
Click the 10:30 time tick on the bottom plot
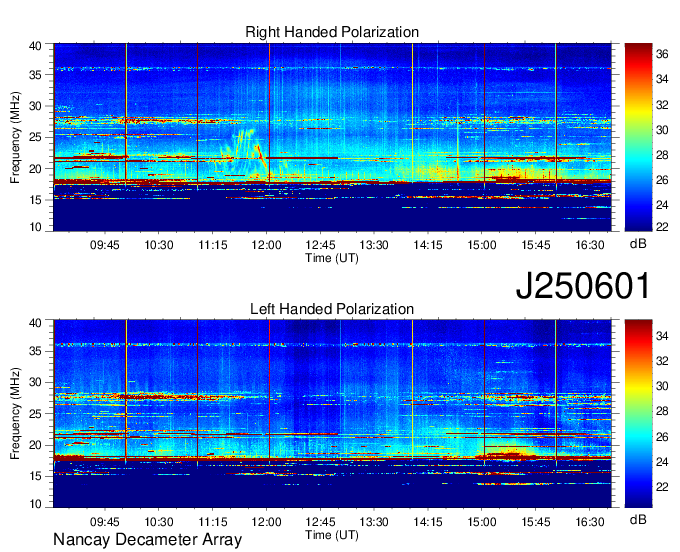159,522
